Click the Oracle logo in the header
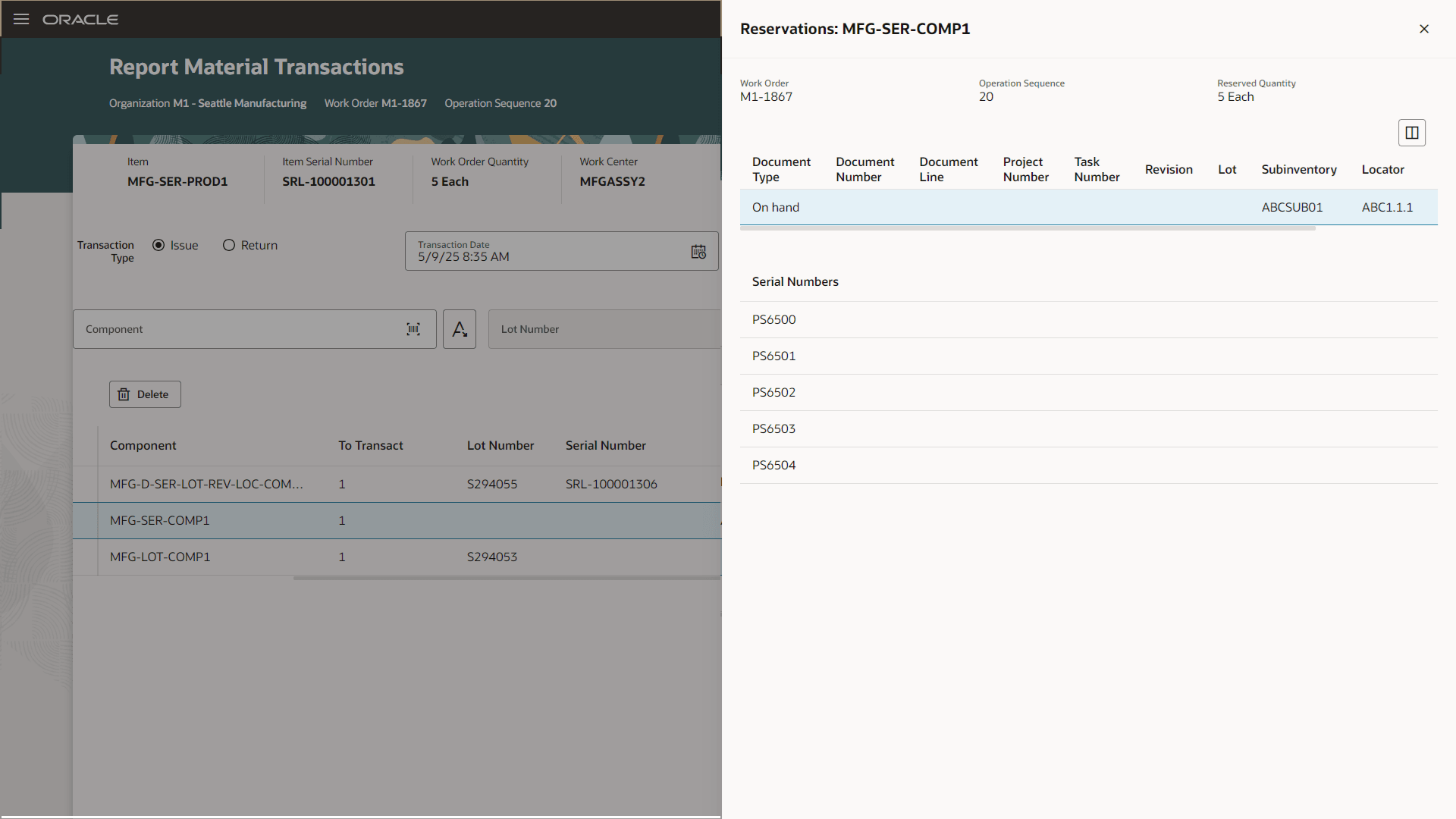 80,19
